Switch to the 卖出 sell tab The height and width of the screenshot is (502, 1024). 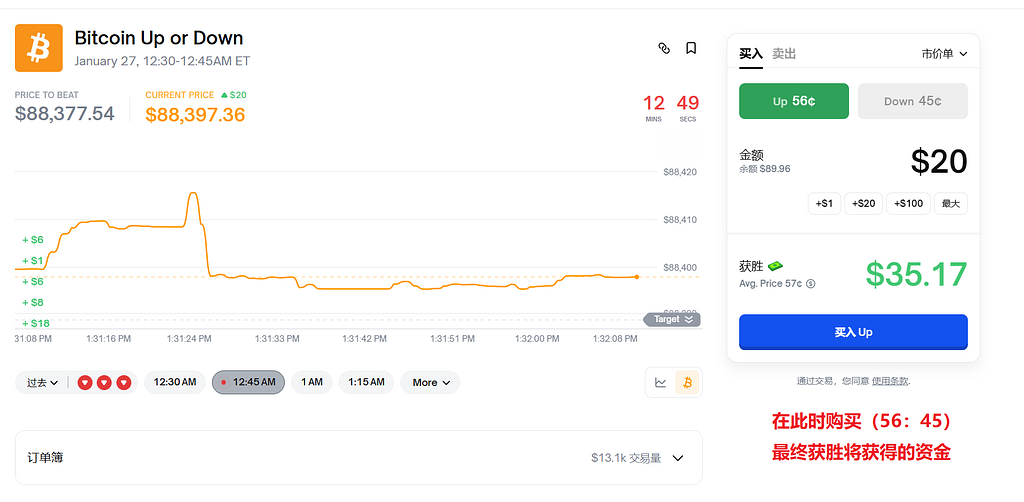pos(784,54)
